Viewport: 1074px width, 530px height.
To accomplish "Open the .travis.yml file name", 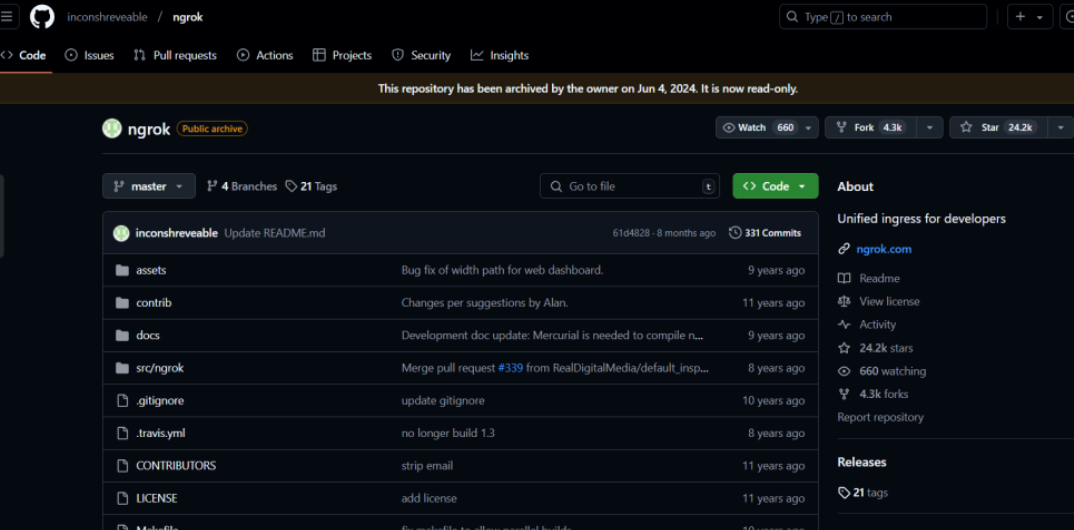I will point(160,433).
